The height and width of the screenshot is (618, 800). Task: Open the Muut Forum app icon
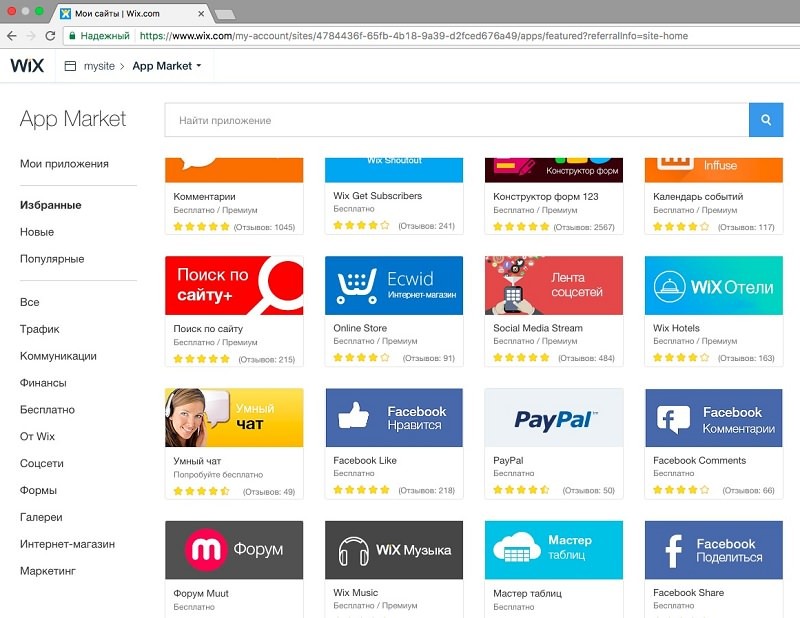point(233,550)
